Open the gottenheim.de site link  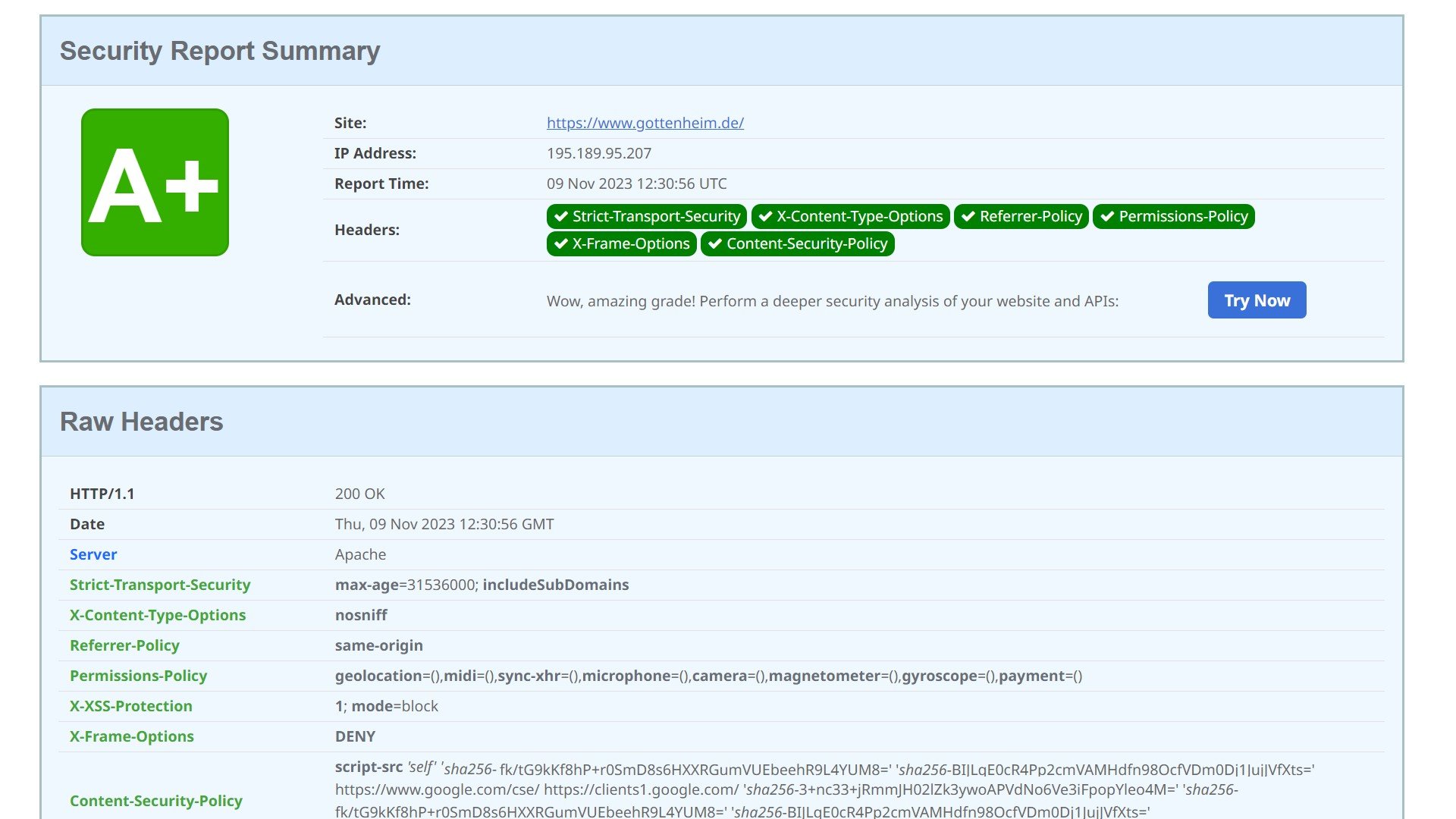click(x=645, y=123)
